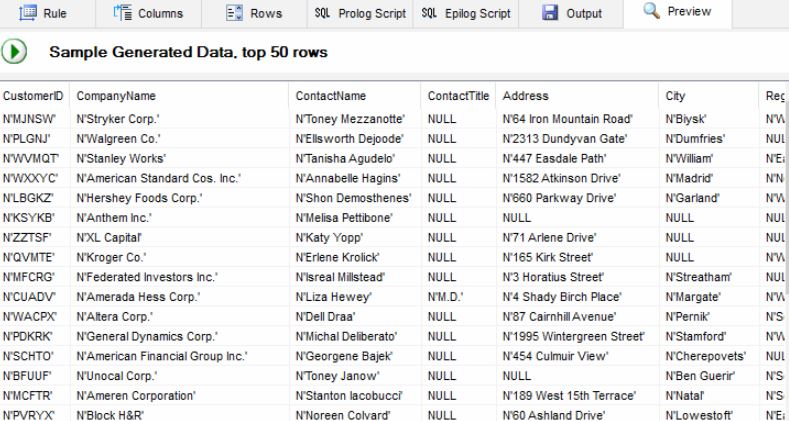Open the SQL Epilog Script tab
The width and height of the screenshot is (789, 421).
tap(465, 14)
